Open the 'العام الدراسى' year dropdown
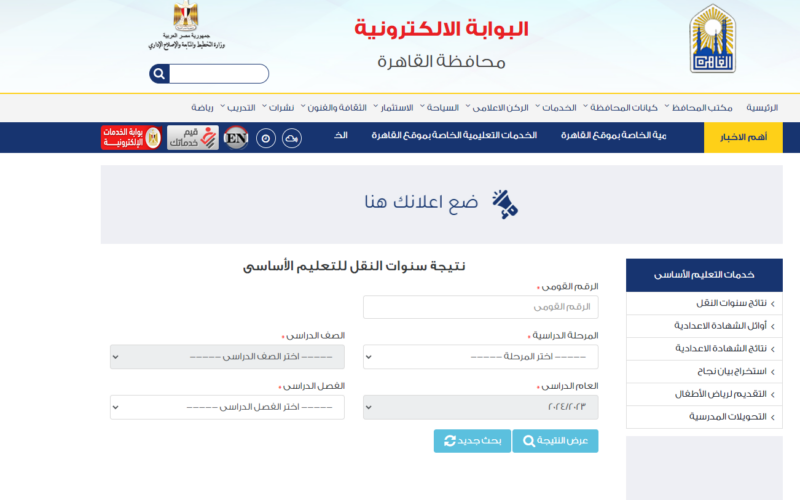 [480, 407]
